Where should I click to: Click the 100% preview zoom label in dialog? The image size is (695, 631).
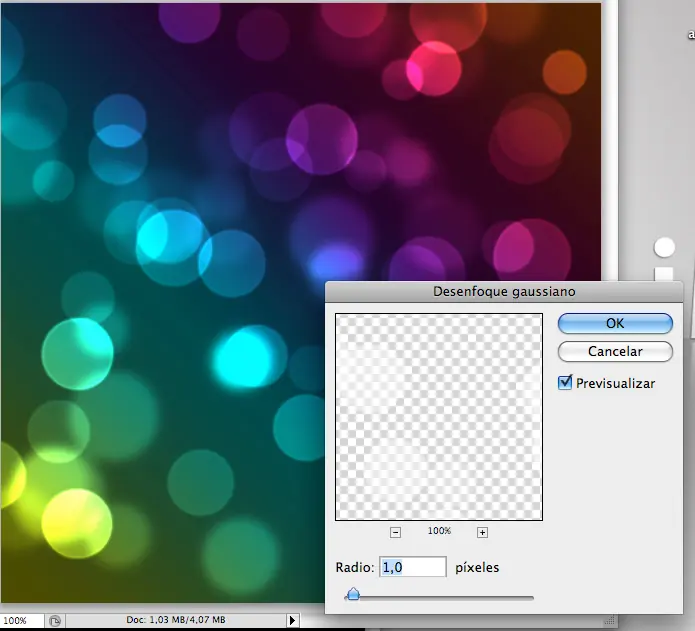(x=439, y=531)
